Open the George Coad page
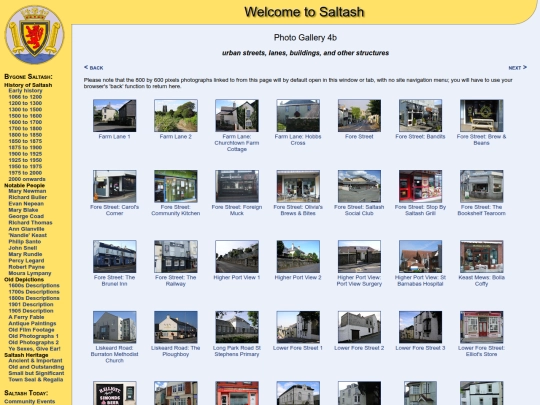 pyautogui.click(x=26, y=216)
